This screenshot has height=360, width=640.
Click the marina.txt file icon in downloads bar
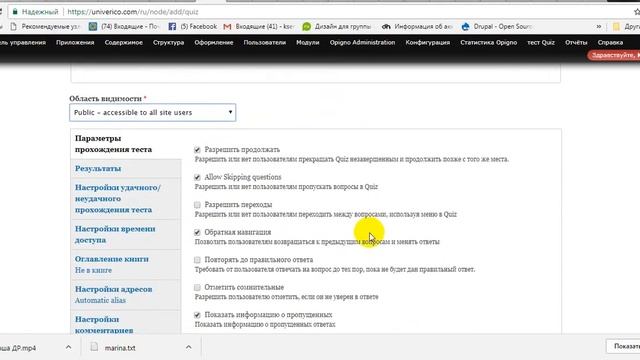tap(94, 347)
